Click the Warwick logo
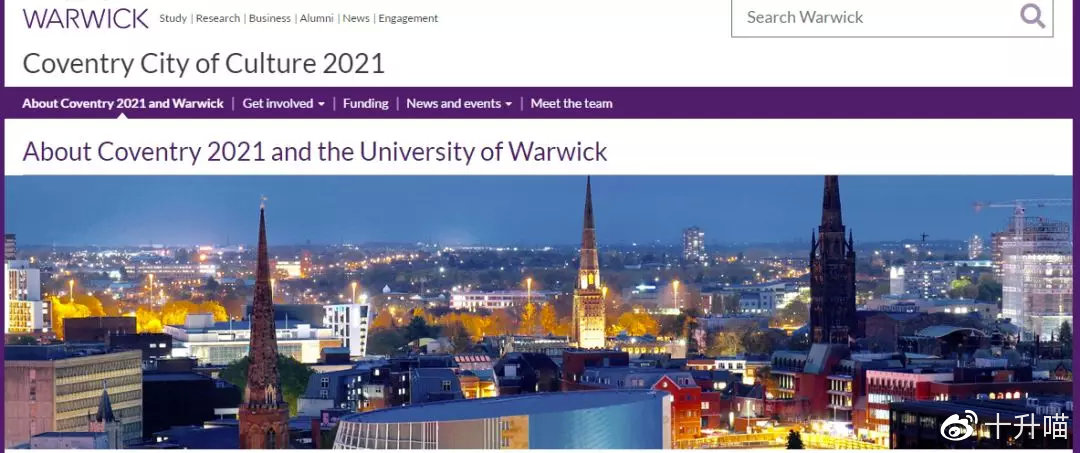 [x=85, y=18]
